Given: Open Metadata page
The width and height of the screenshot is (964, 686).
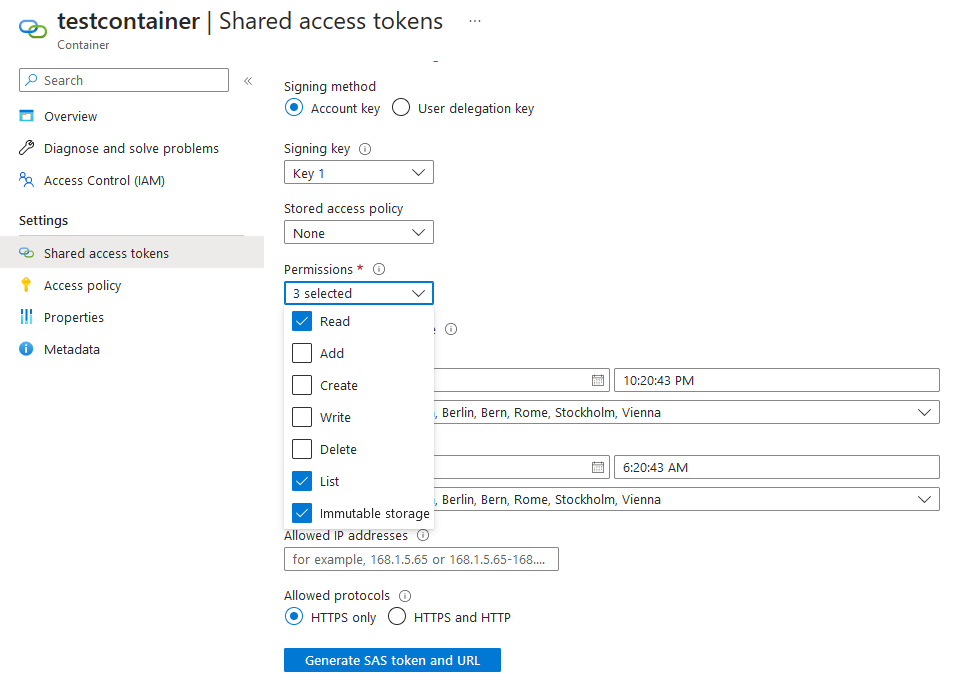Looking at the screenshot, I should [x=71, y=349].
